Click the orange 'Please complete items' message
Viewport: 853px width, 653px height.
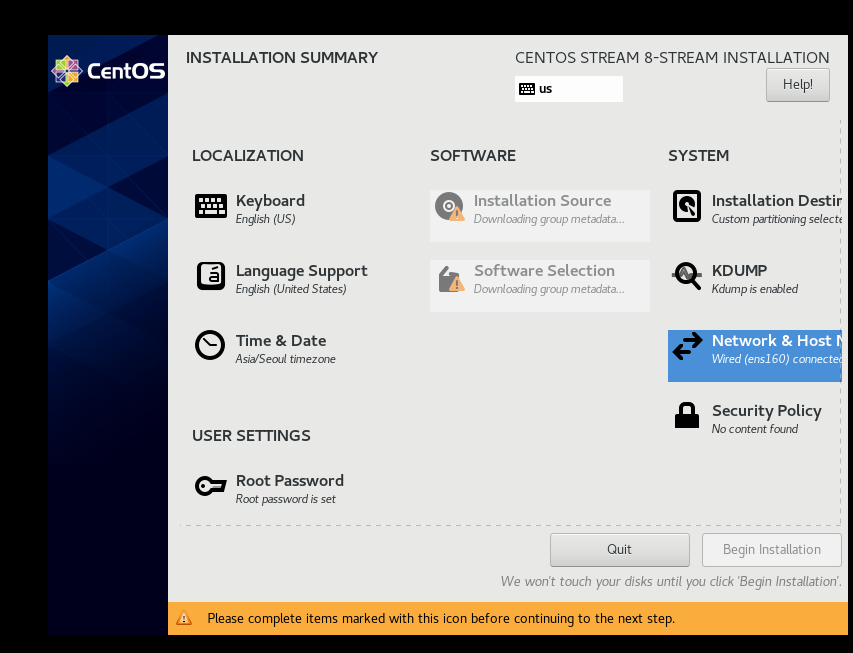441,619
